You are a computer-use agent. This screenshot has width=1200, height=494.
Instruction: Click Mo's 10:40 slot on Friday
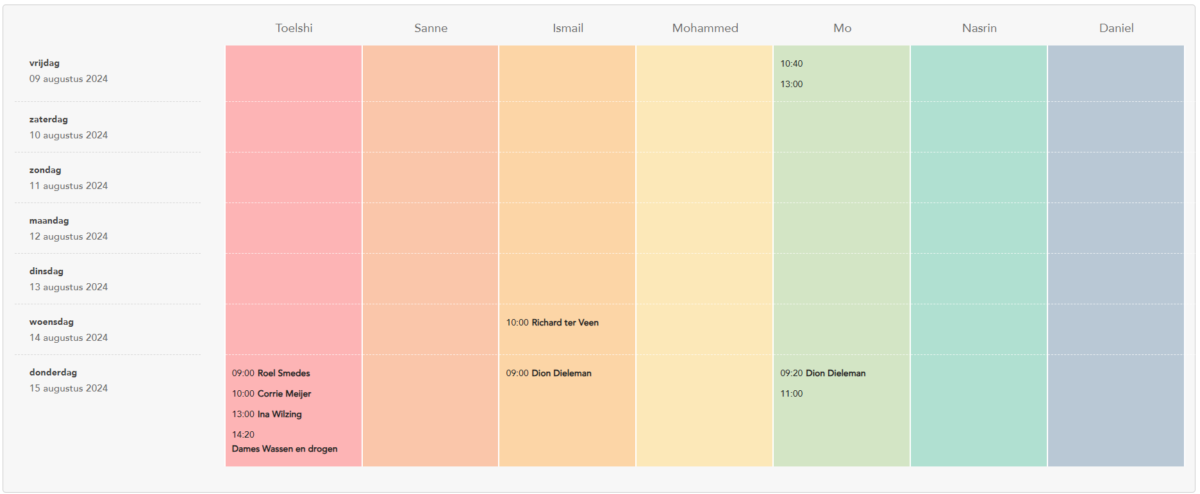click(x=791, y=64)
